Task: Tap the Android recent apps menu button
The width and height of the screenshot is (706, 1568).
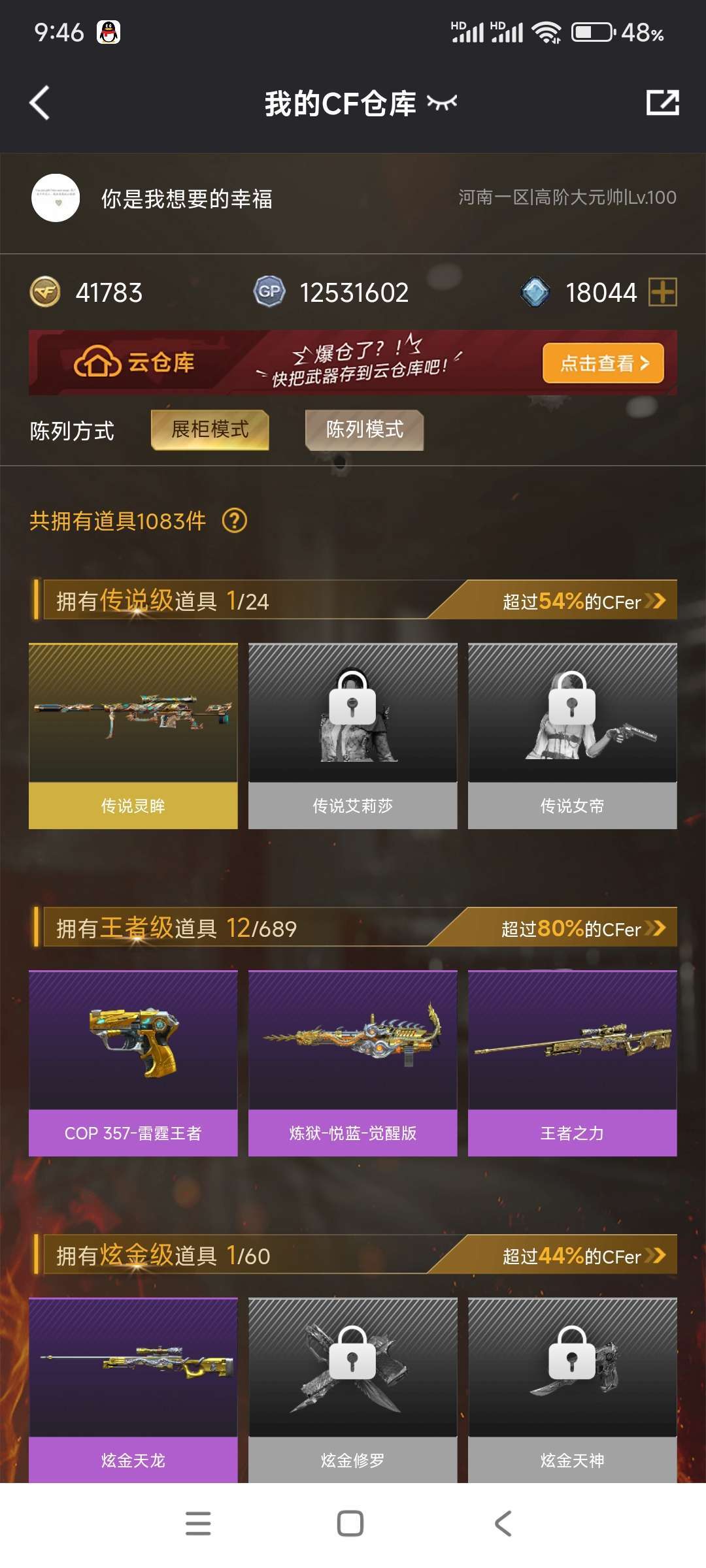Action: coord(198,1524)
